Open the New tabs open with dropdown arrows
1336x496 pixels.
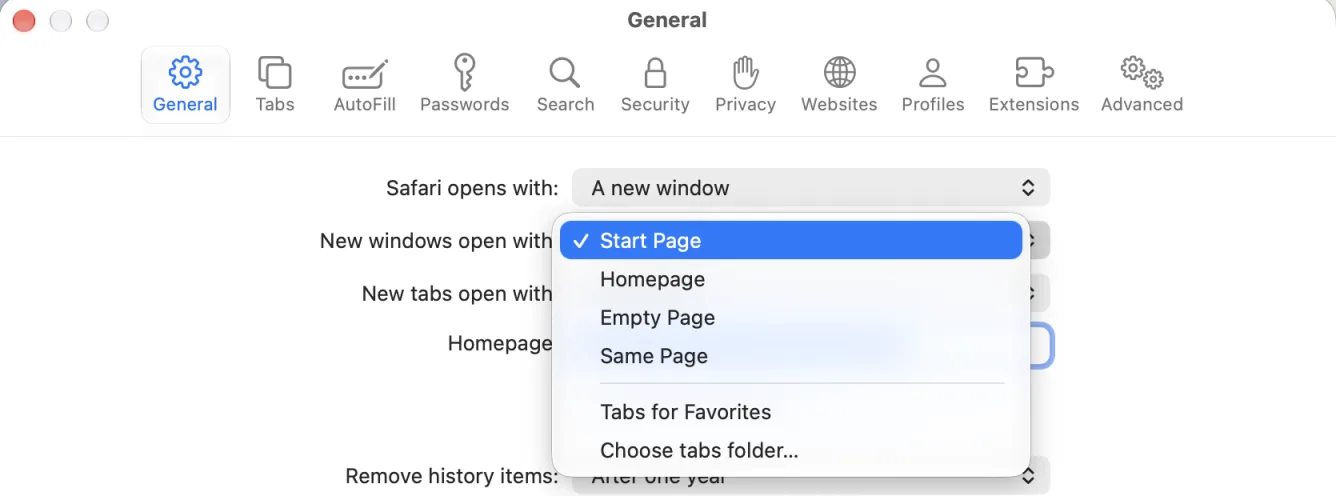click(1038, 294)
